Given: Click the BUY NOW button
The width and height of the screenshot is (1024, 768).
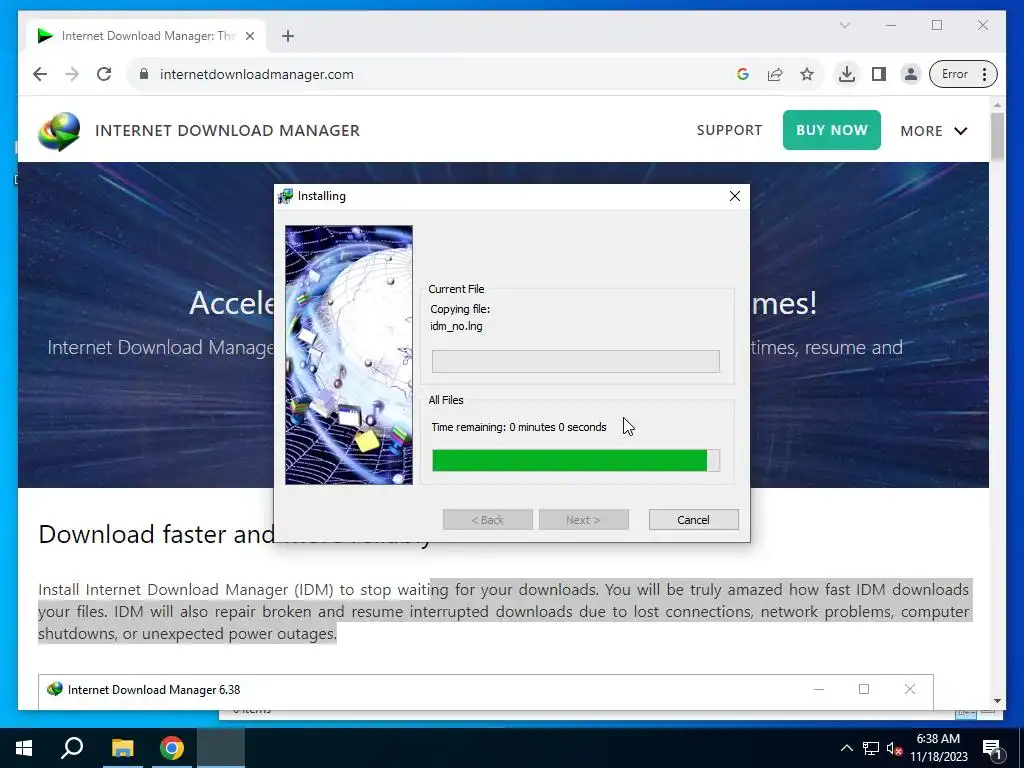Looking at the screenshot, I should pyautogui.click(x=831, y=130).
